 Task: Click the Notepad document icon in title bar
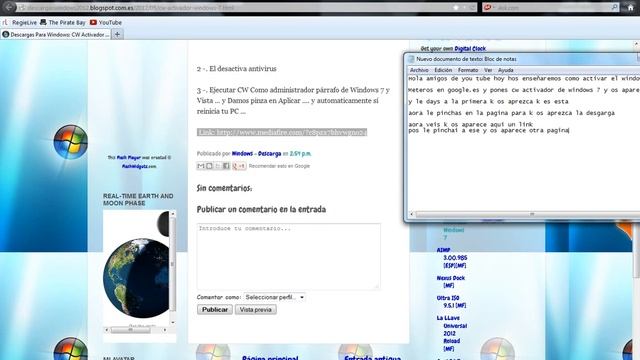[411, 59]
